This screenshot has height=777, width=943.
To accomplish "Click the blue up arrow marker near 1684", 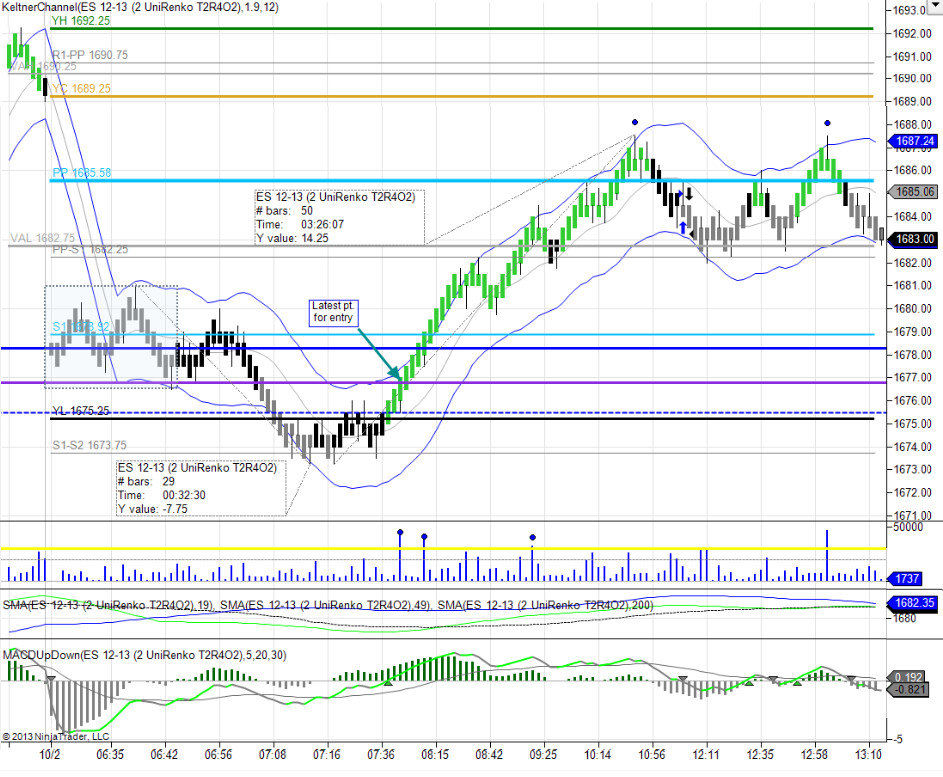I will pyautogui.click(x=683, y=227).
